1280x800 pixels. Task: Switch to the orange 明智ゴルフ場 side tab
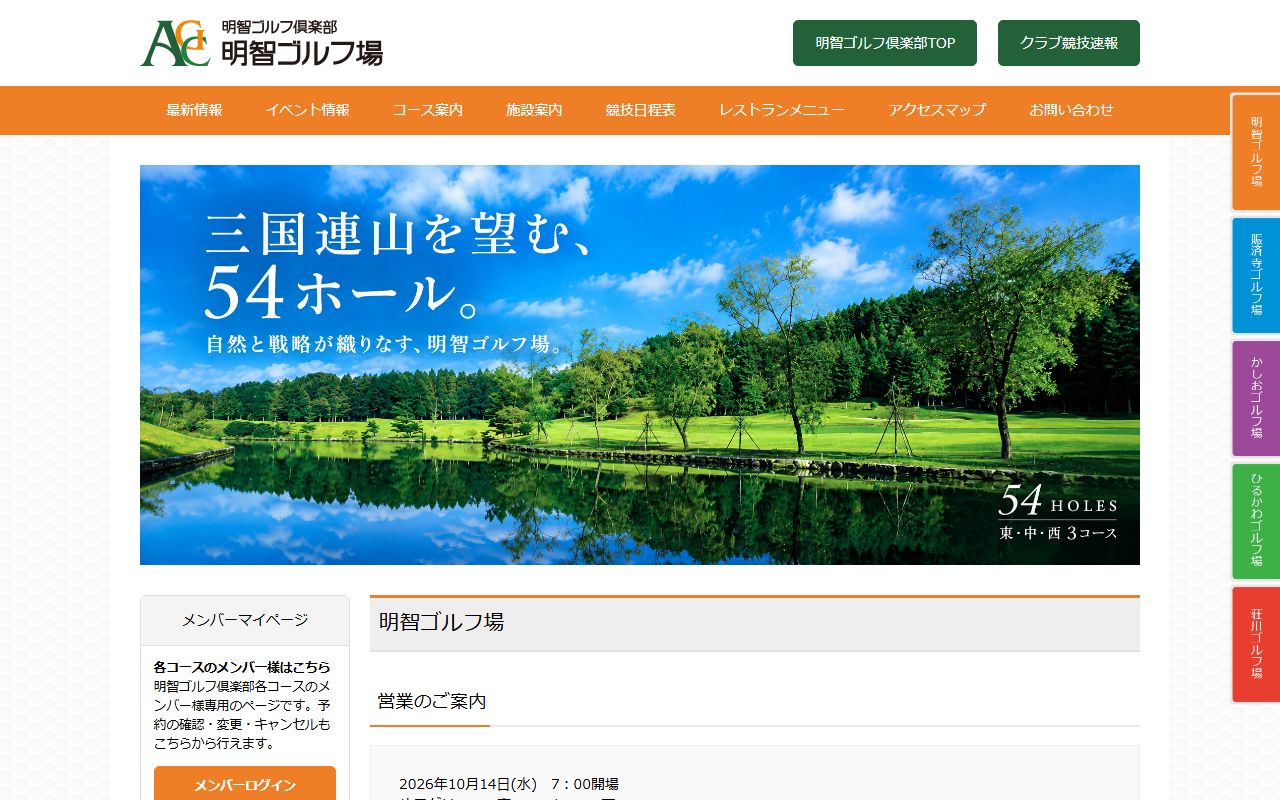(x=1256, y=151)
